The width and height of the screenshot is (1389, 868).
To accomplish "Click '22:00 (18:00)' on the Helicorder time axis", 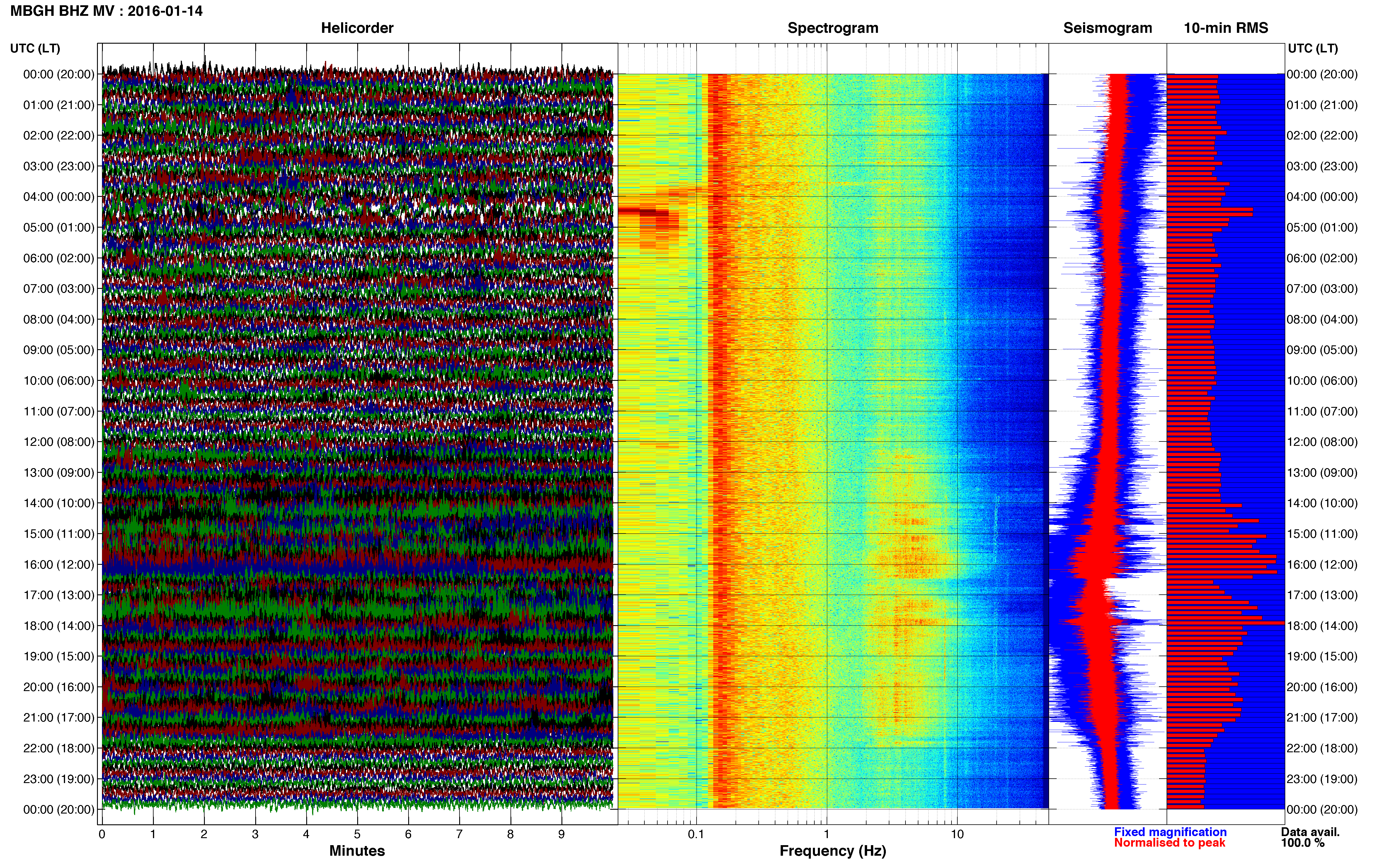I will click(59, 748).
